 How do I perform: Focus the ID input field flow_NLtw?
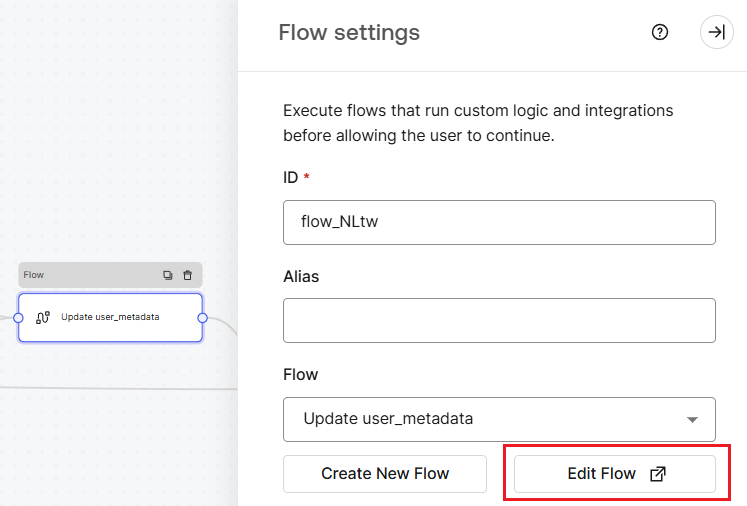tap(499, 223)
